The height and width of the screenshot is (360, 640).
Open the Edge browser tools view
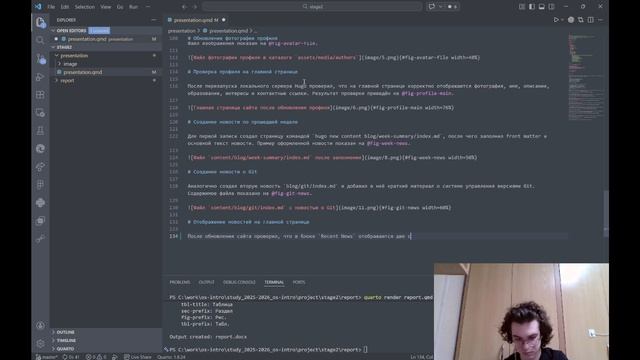click(x=40, y=149)
